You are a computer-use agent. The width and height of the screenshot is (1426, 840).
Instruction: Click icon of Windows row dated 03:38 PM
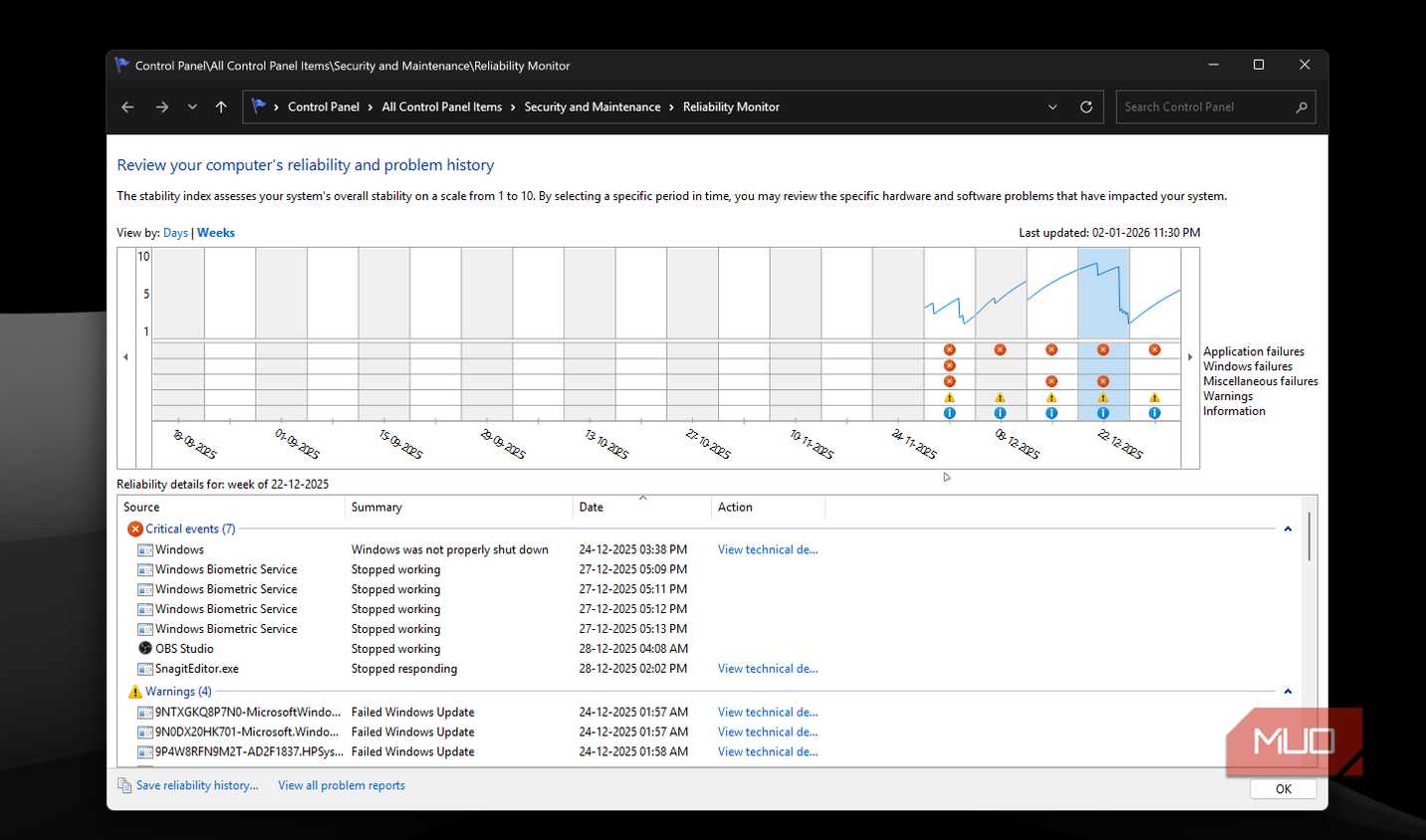[145, 549]
